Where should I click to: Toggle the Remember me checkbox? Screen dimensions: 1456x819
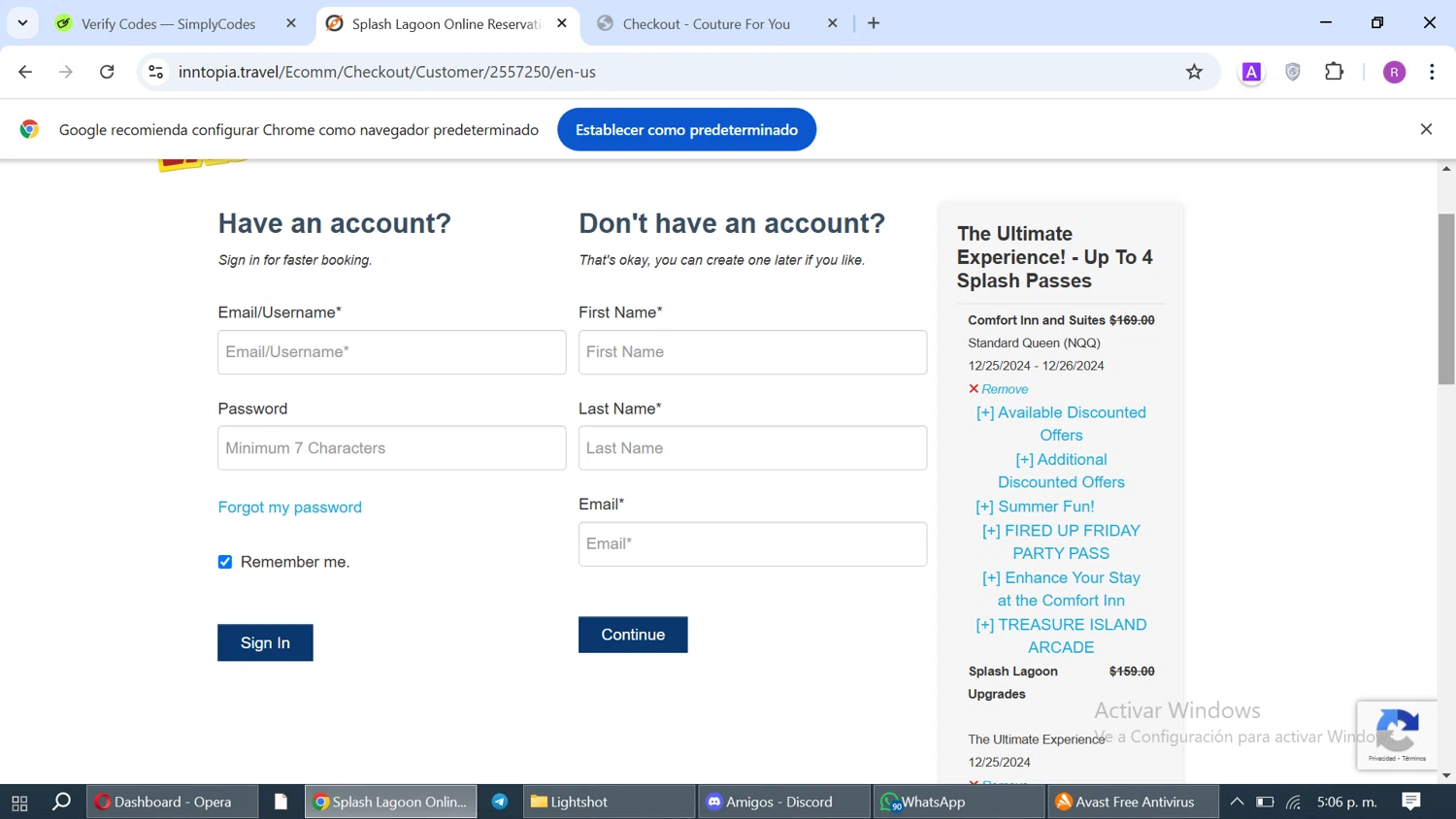(225, 562)
